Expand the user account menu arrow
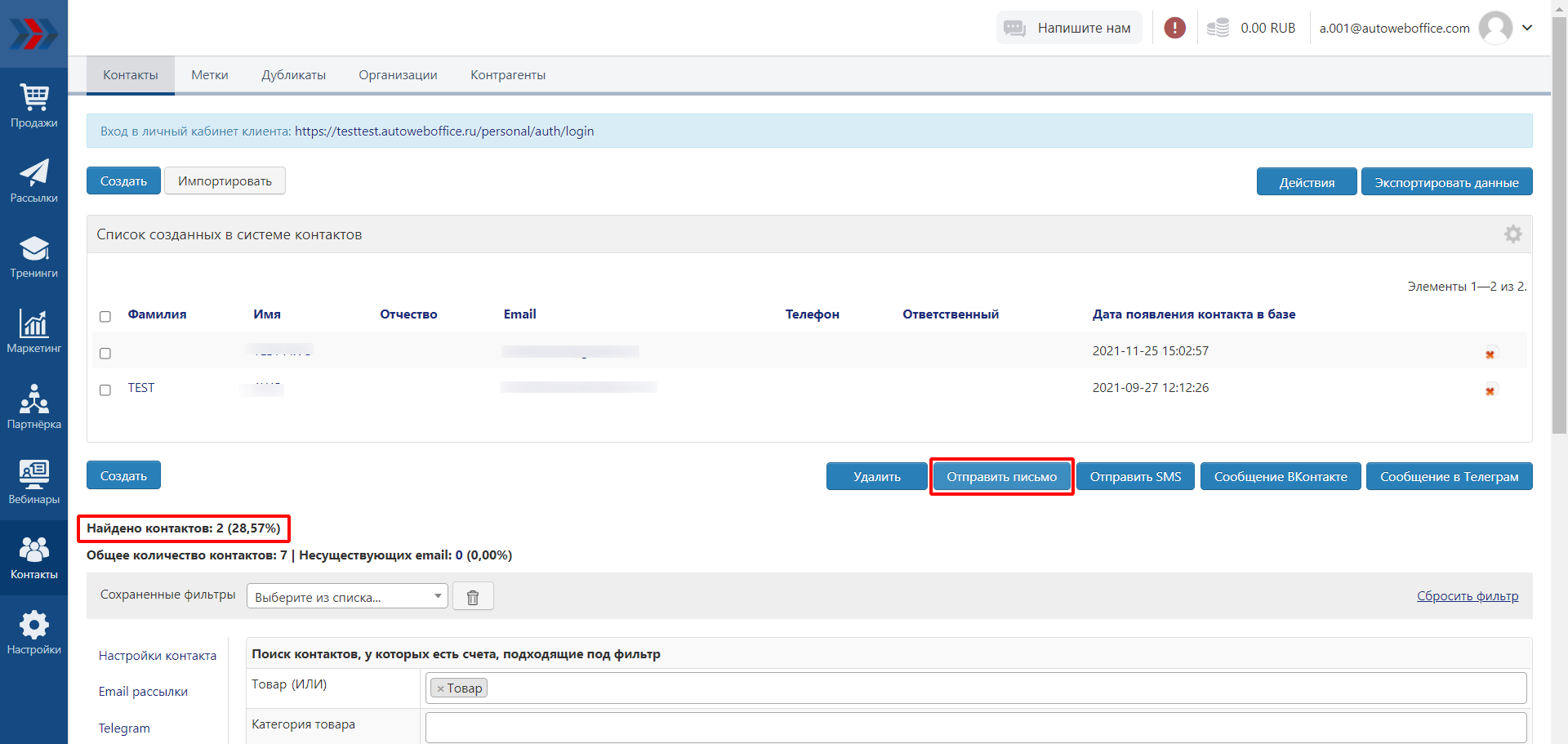The image size is (1568, 744). [1527, 28]
